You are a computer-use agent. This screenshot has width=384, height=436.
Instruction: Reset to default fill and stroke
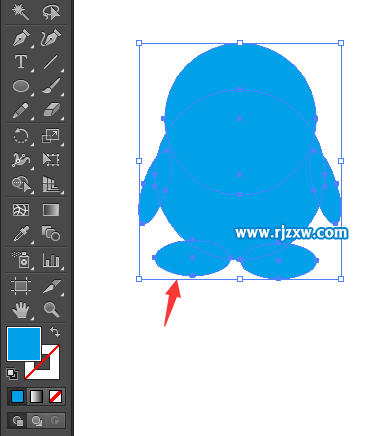point(12,374)
